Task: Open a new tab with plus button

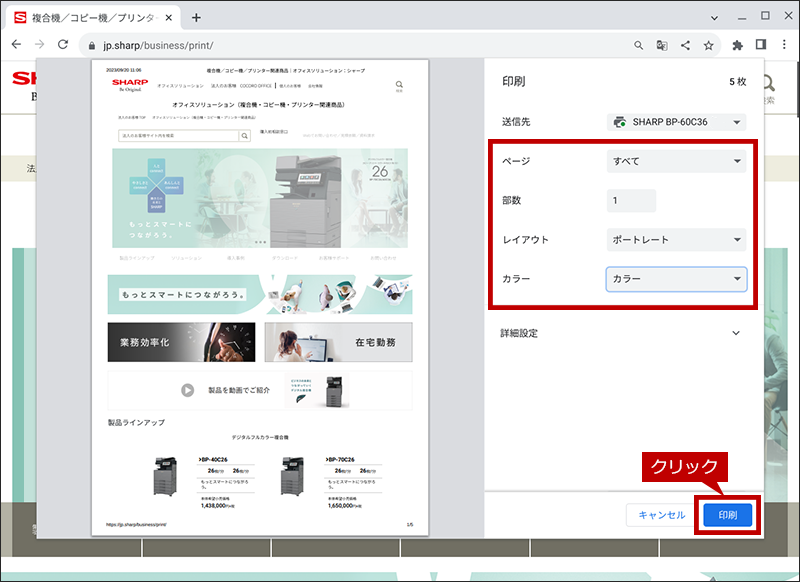Action: point(196,18)
